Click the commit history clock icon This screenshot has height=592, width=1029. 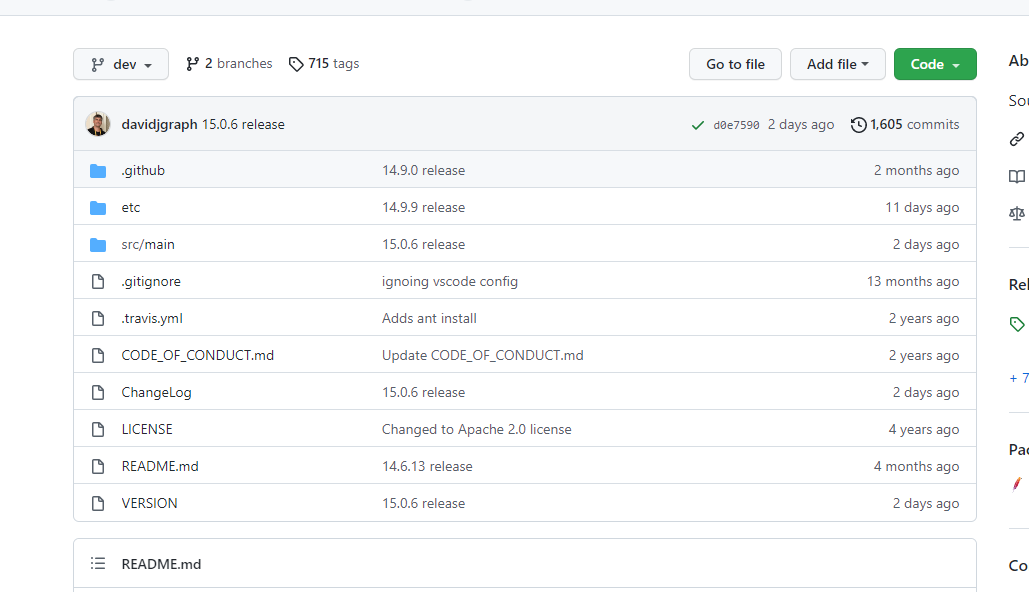pos(858,125)
